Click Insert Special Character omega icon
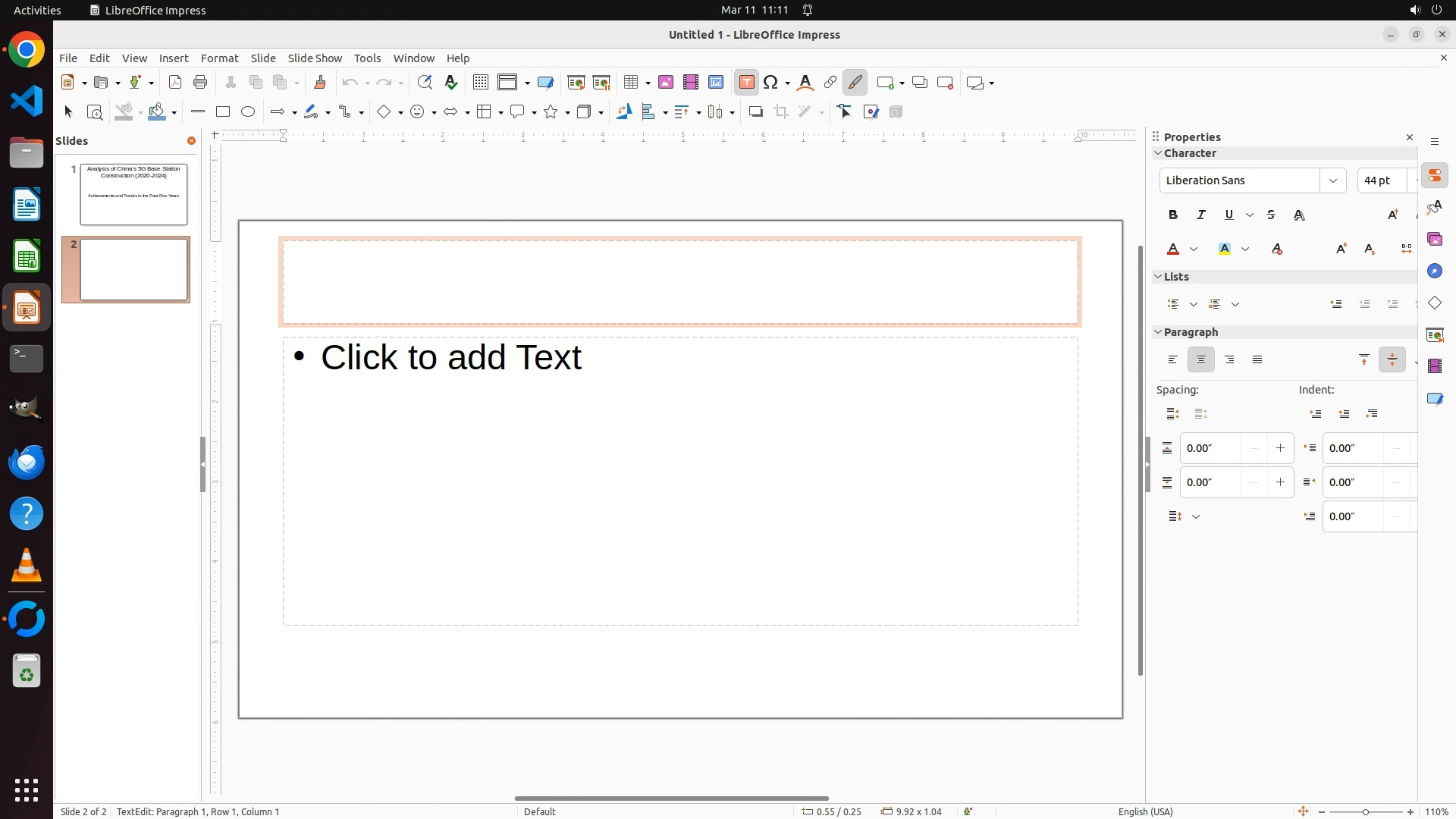The width and height of the screenshot is (1456, 819). [772, 83]
